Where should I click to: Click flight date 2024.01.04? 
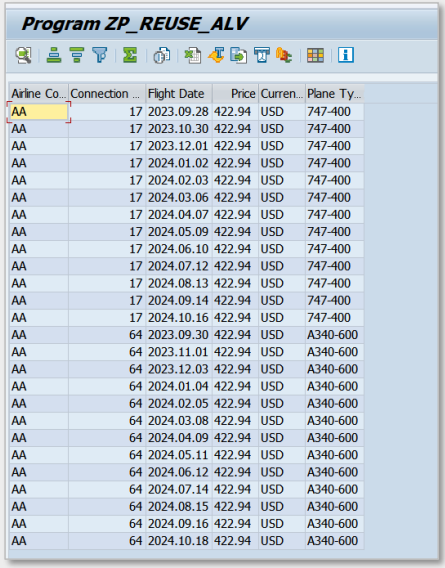pos(179,386)
